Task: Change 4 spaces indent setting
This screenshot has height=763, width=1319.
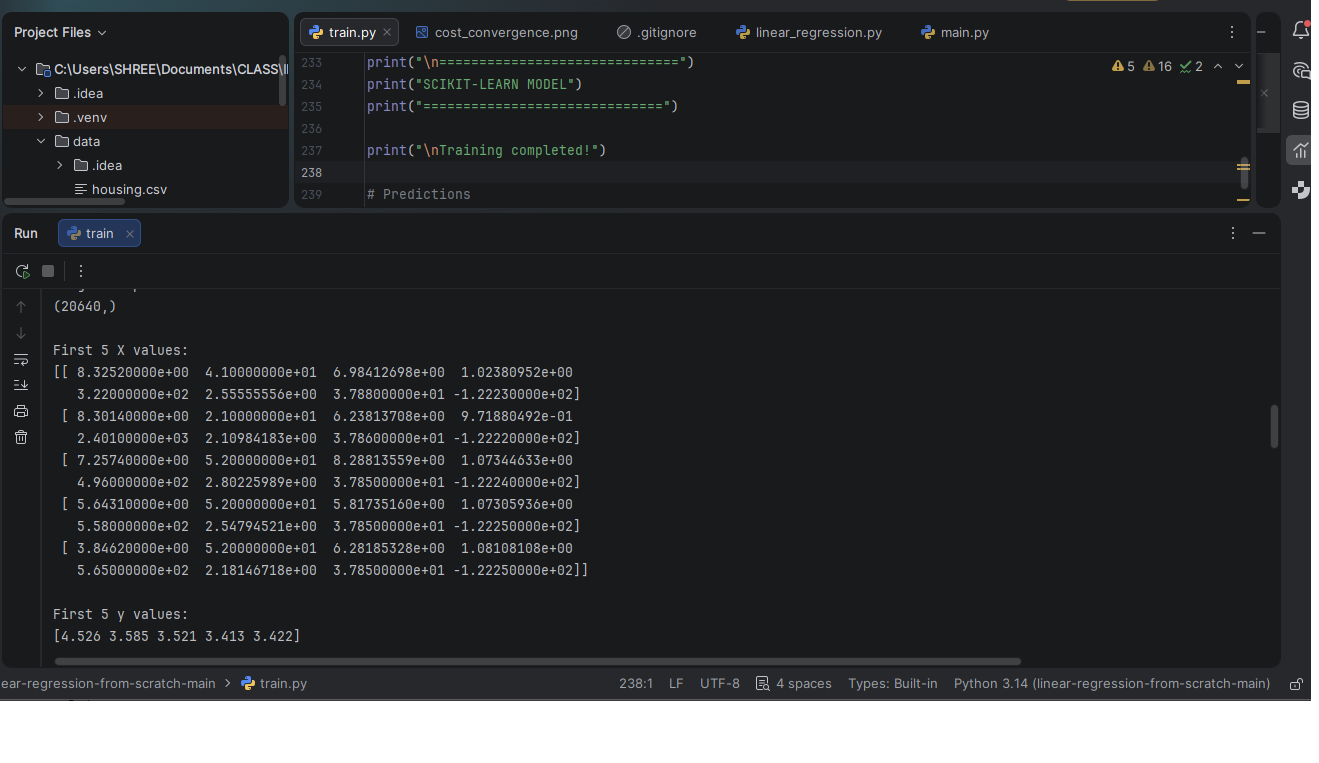Action: coord(794,684)
